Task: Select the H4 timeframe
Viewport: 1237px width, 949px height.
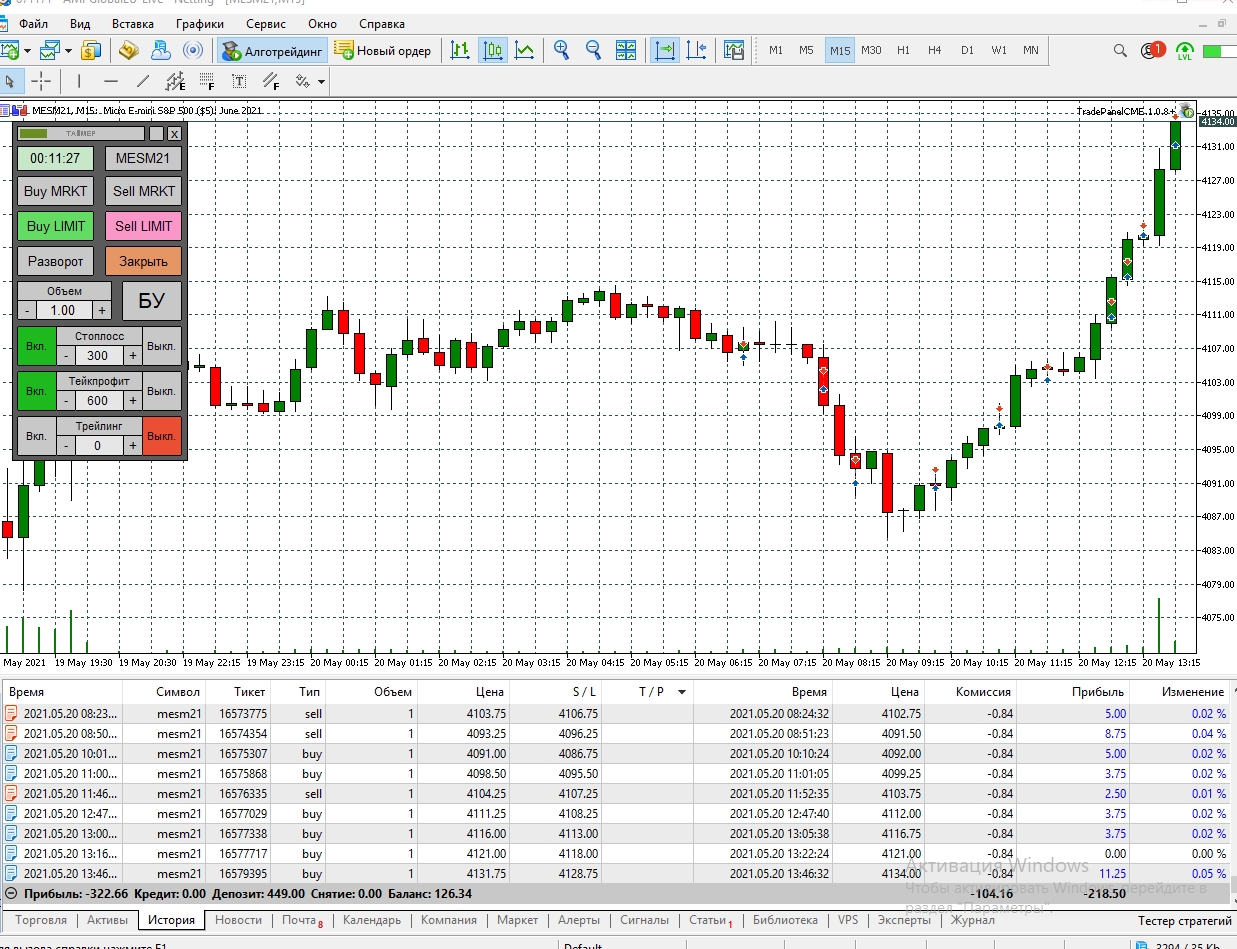Action: coord(934,50)
